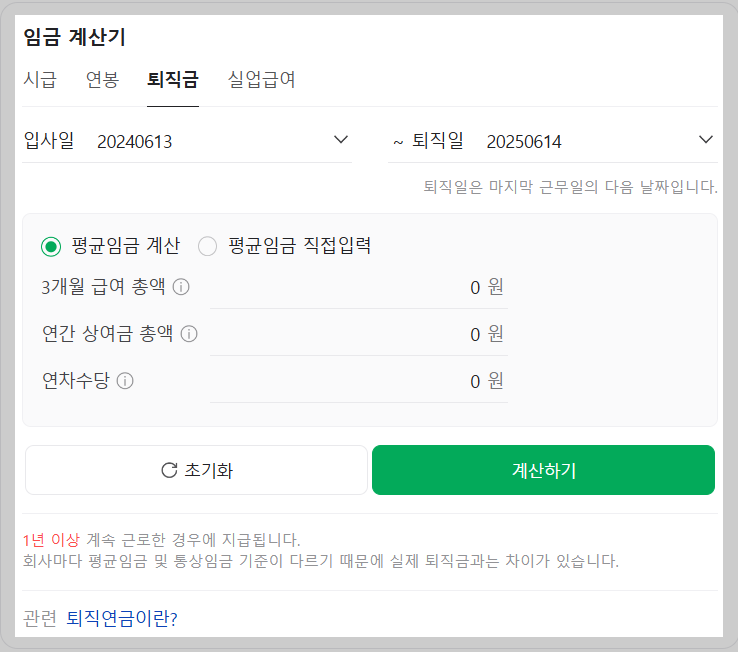738x652 pixels.
Task: Click the 회사마다 평균임금 disclaimer line
Action: click(x=321, y=561)
